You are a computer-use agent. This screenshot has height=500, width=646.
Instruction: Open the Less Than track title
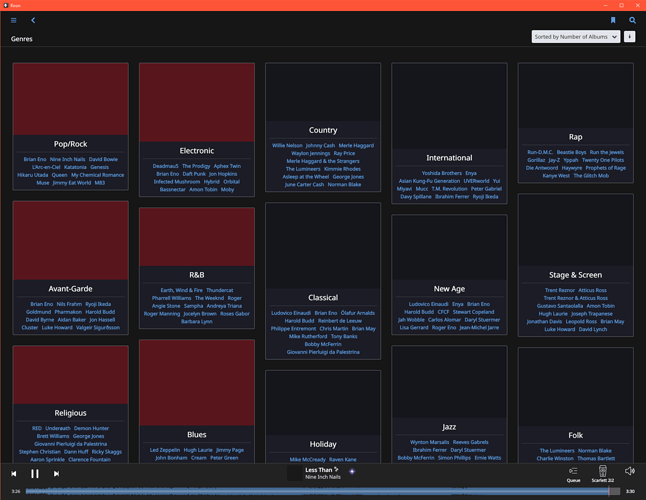(x=318, y=470)
